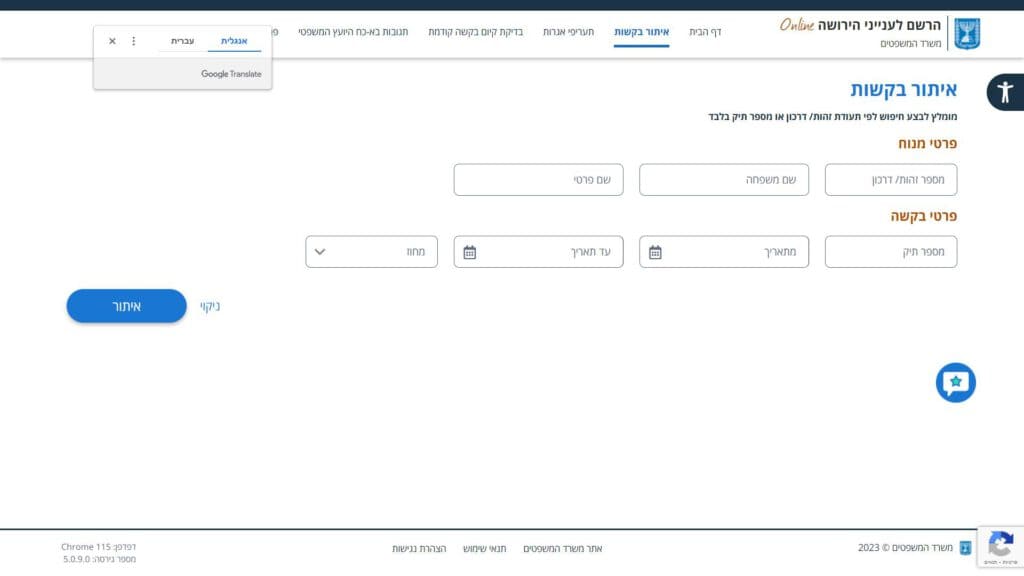The width and height of the screenshot is (1024, 576).
Task: Go to דף הבית in navigation
Action: point(705,32)
